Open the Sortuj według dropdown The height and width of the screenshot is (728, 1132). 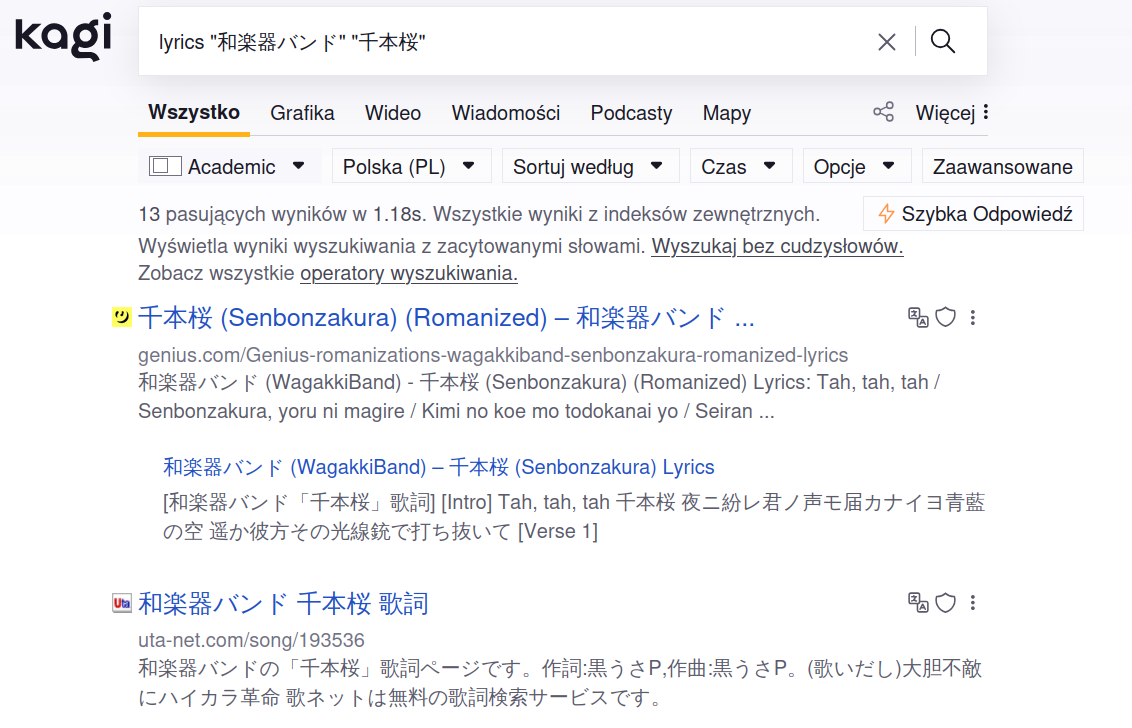(x=589, y=167)
